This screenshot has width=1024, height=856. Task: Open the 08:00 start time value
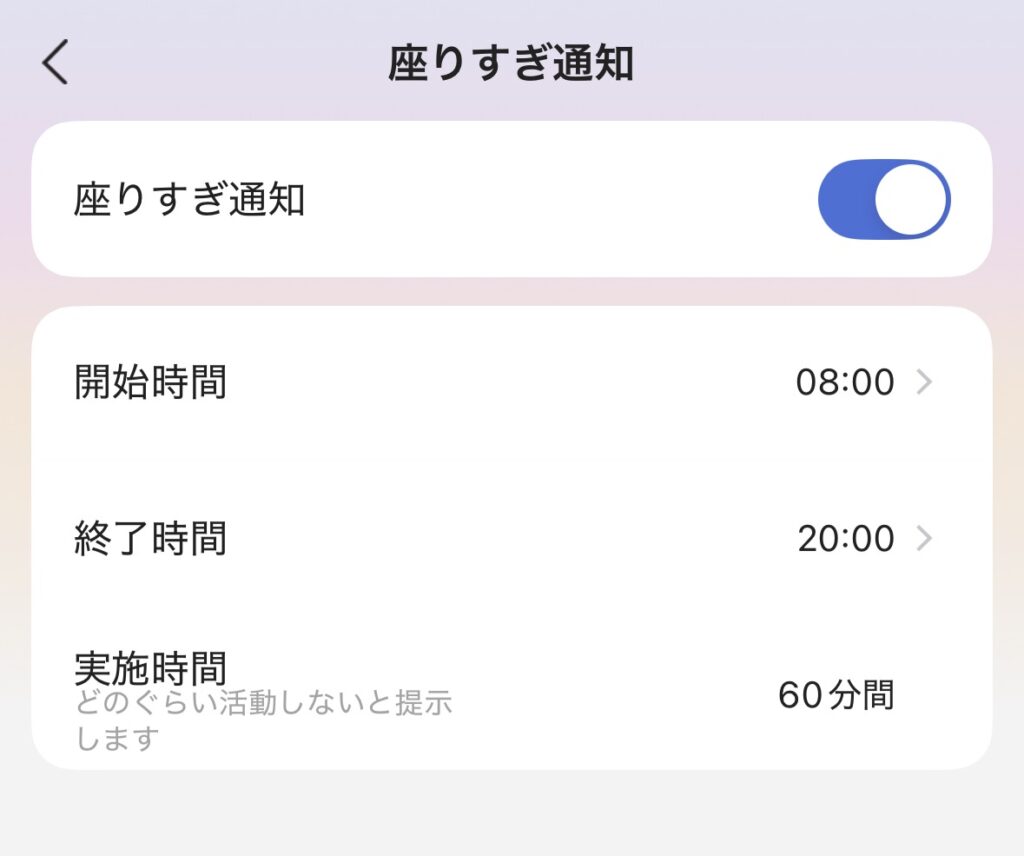(x=845, y=382)
